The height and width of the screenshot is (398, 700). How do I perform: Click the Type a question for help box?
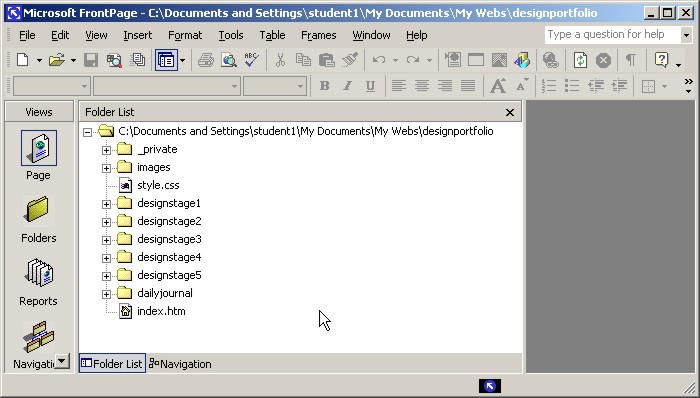tap(612, 34)
